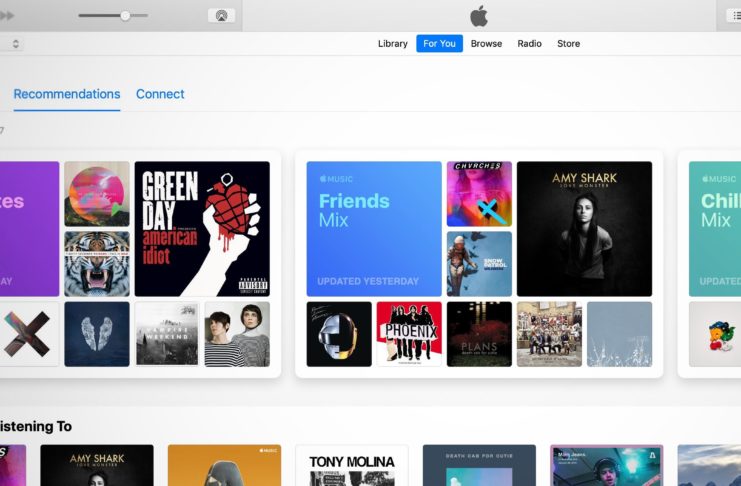741x486 pixels.
Task: Open the Tegan and Sara album cover
Action: click(237, 334)
